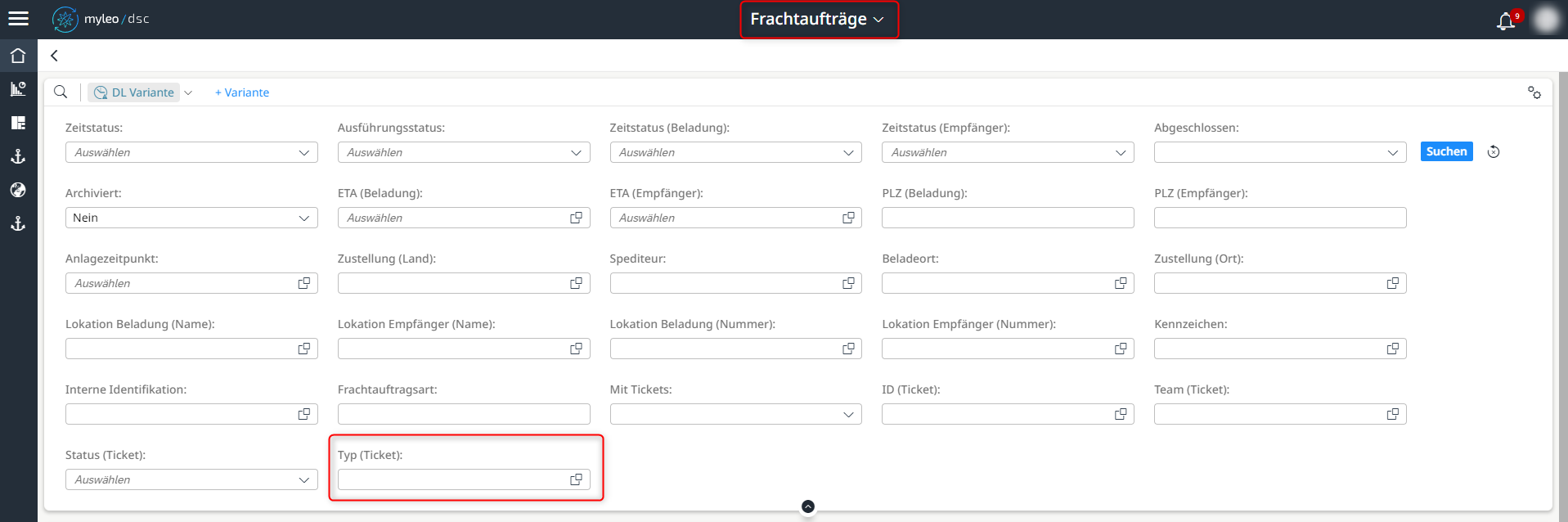The image size is (1568, 522).
Task: Click into the PLZ (Empfänger) field
Action: tap(1280, 218)
